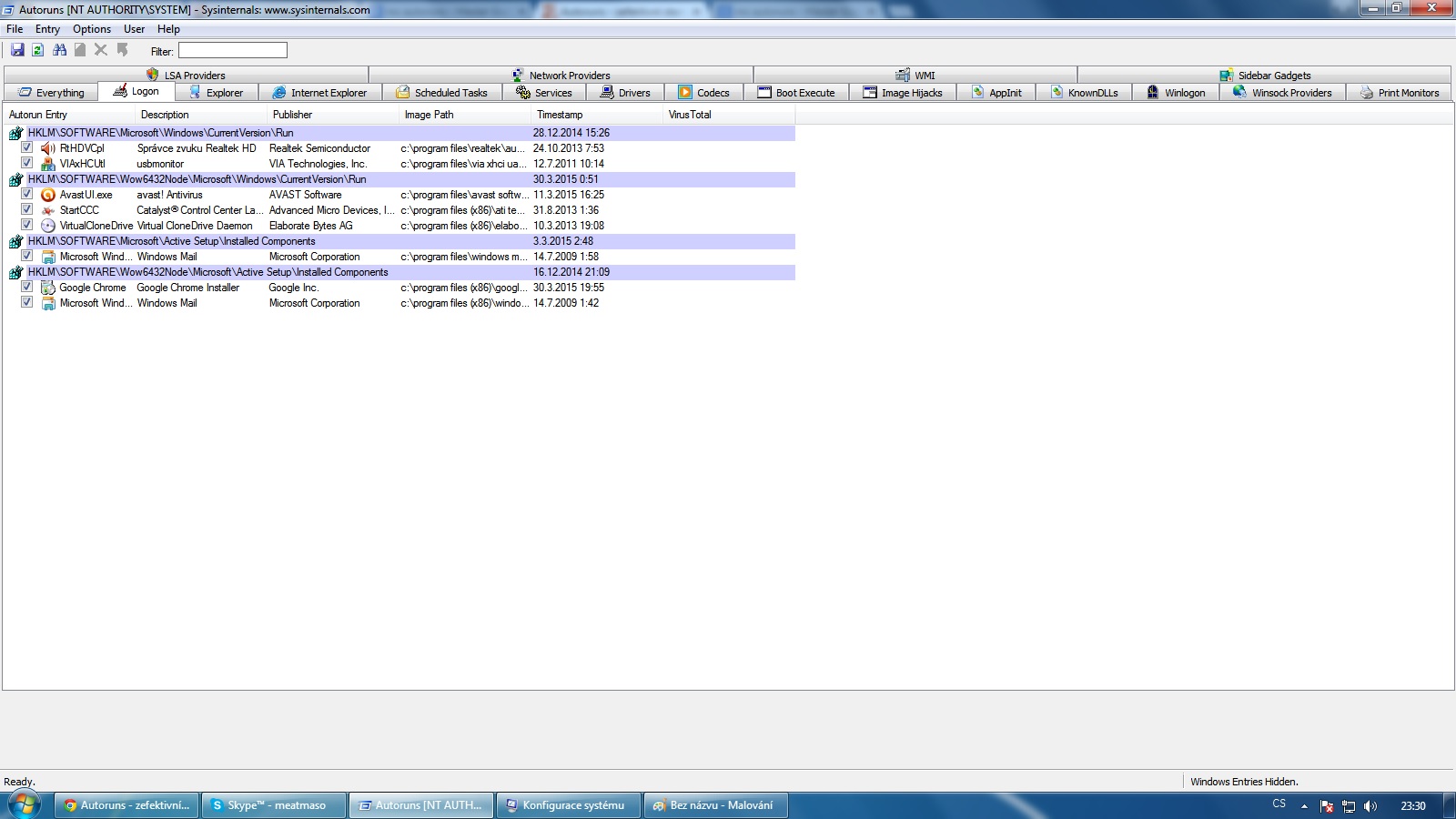Click the VIAxHCUtl entry icon
Screen dimensions: 1456x819
tap(48, 164)
